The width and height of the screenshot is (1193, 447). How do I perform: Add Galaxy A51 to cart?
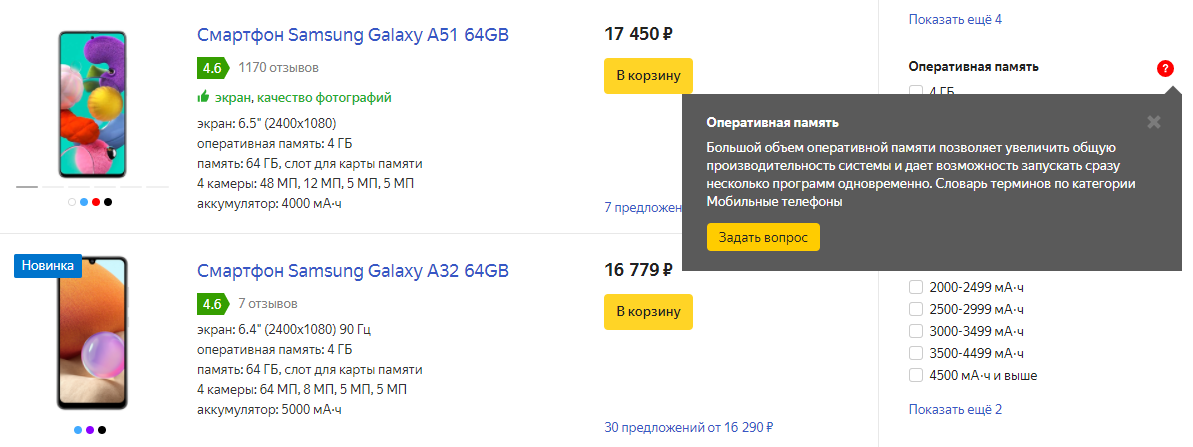point(648,76)
